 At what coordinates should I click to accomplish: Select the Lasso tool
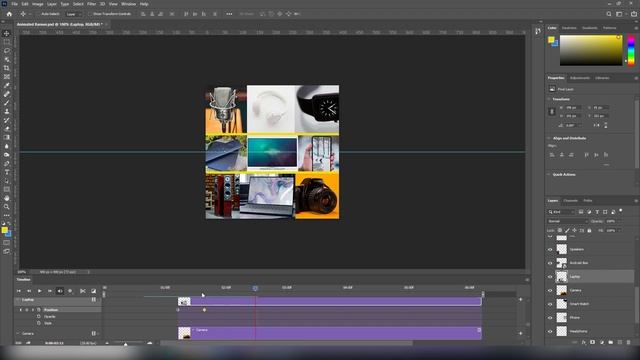coord(7,51)
